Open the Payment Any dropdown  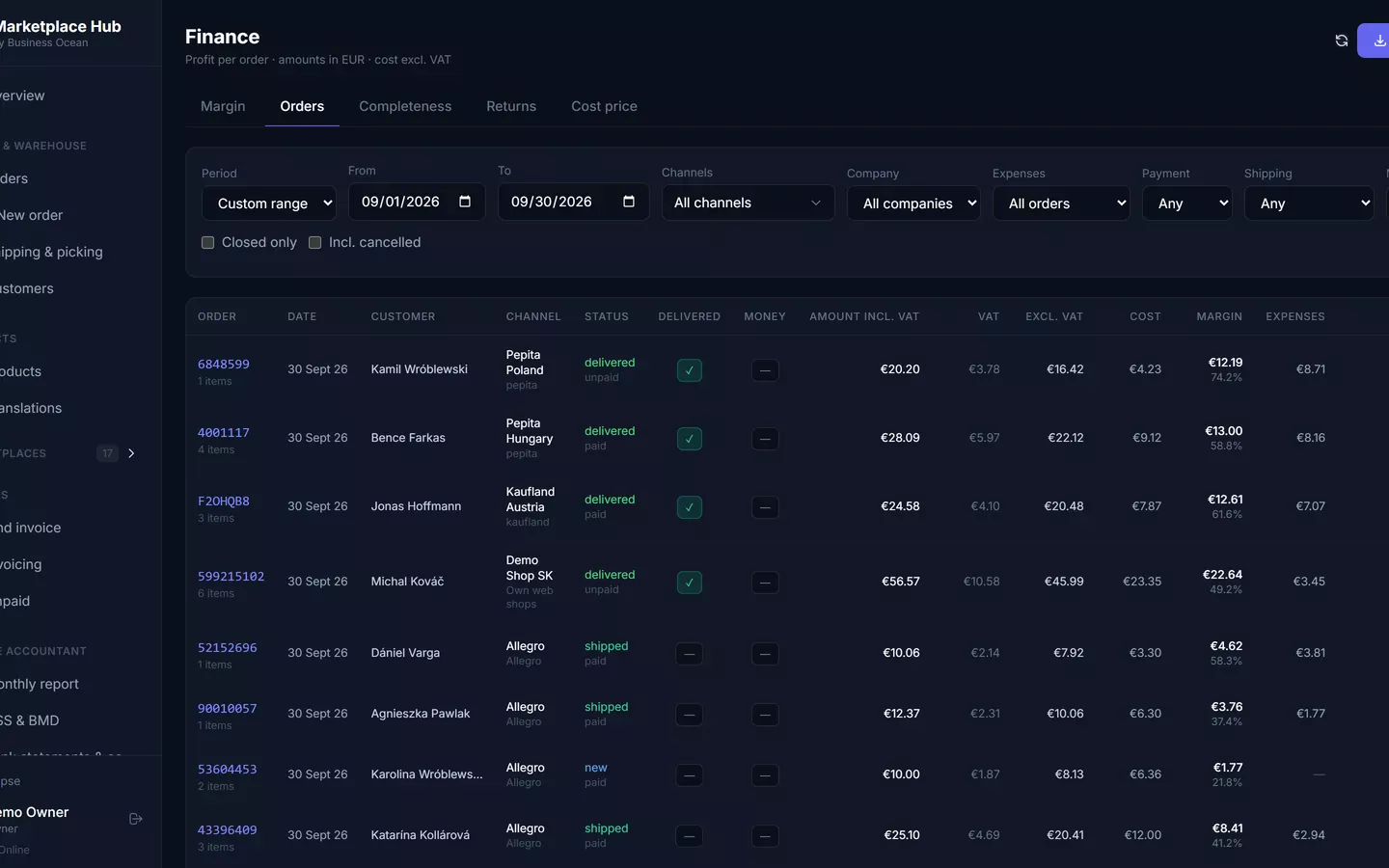point(1186,203)
